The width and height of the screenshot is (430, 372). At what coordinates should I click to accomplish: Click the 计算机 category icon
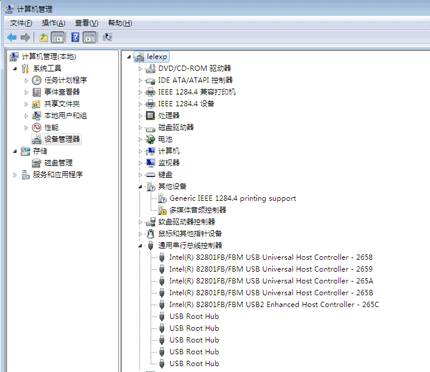click(151, 151)
